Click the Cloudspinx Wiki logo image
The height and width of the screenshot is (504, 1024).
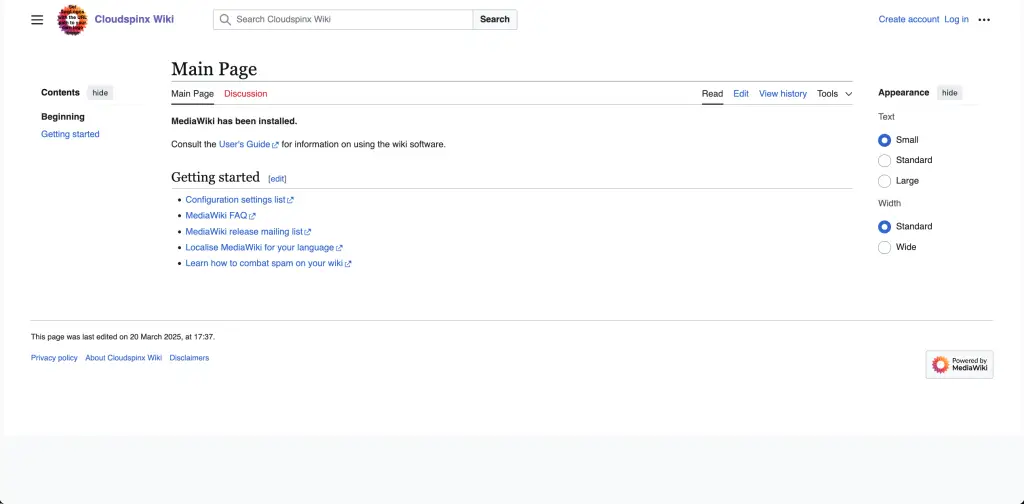click(72, 20)
